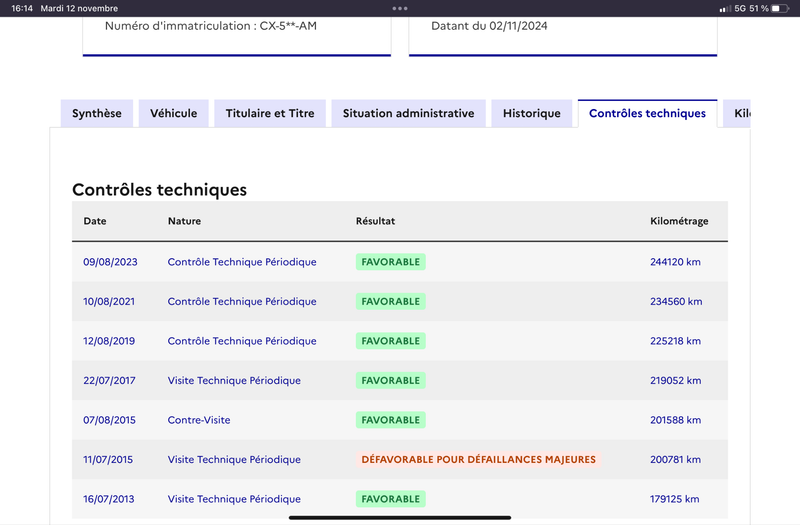This screenshot has height=525, width=800.
Task: Click Contrôle Technique Périodique for 10/08/2021
Action: [x=242, y=302]
